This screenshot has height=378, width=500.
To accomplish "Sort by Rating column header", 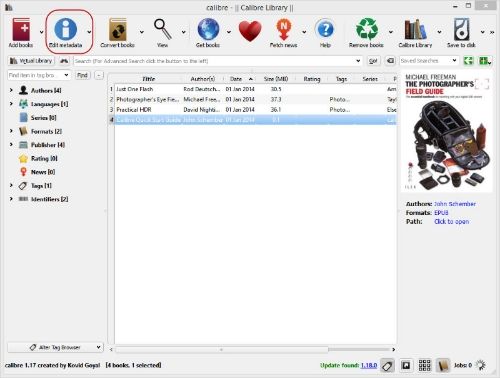I will 312,79.
